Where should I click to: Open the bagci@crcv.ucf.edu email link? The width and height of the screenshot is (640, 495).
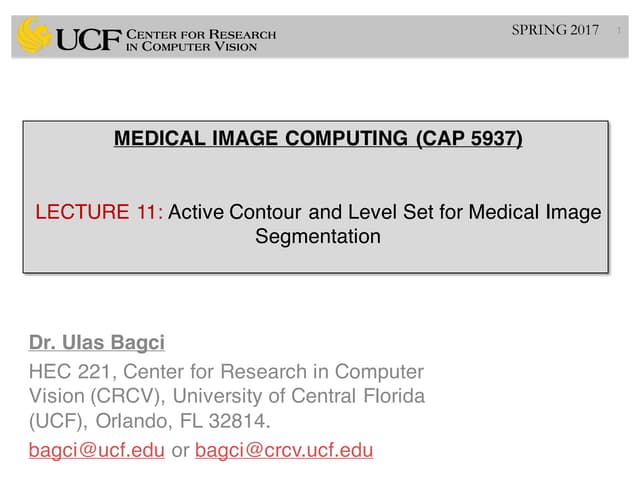[284, 450]
